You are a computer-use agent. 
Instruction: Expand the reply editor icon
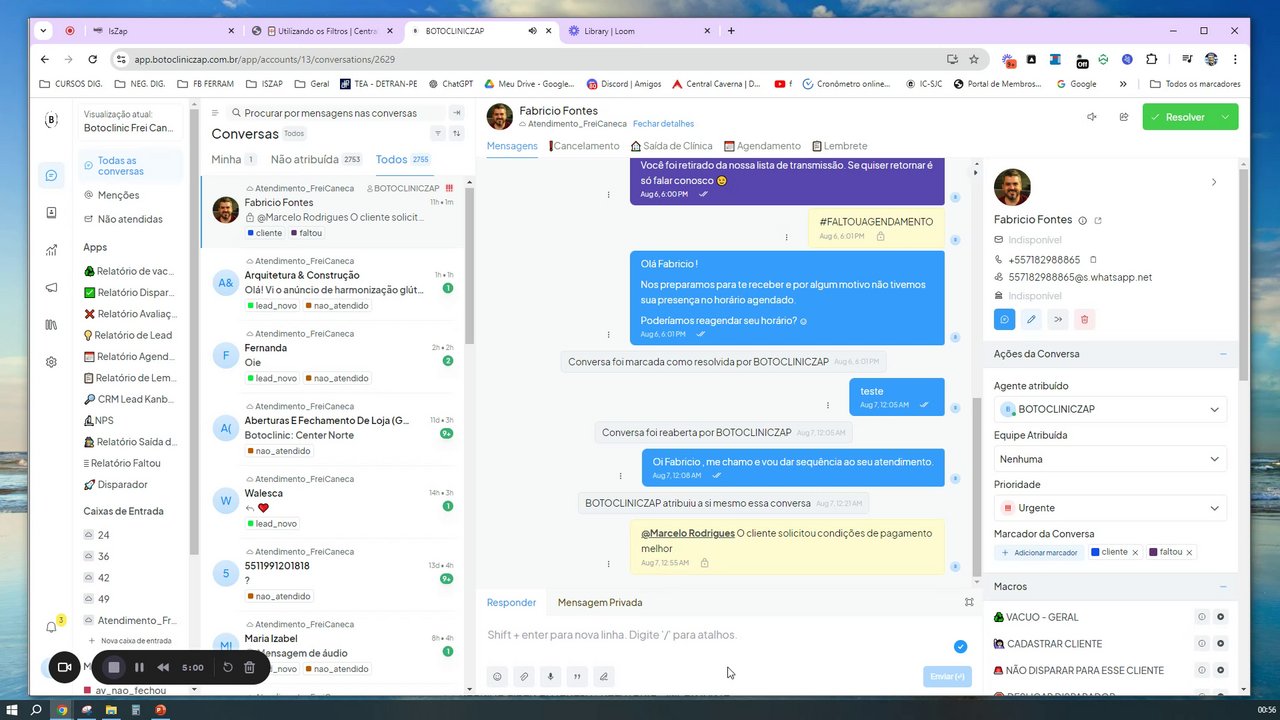point(969,602)
